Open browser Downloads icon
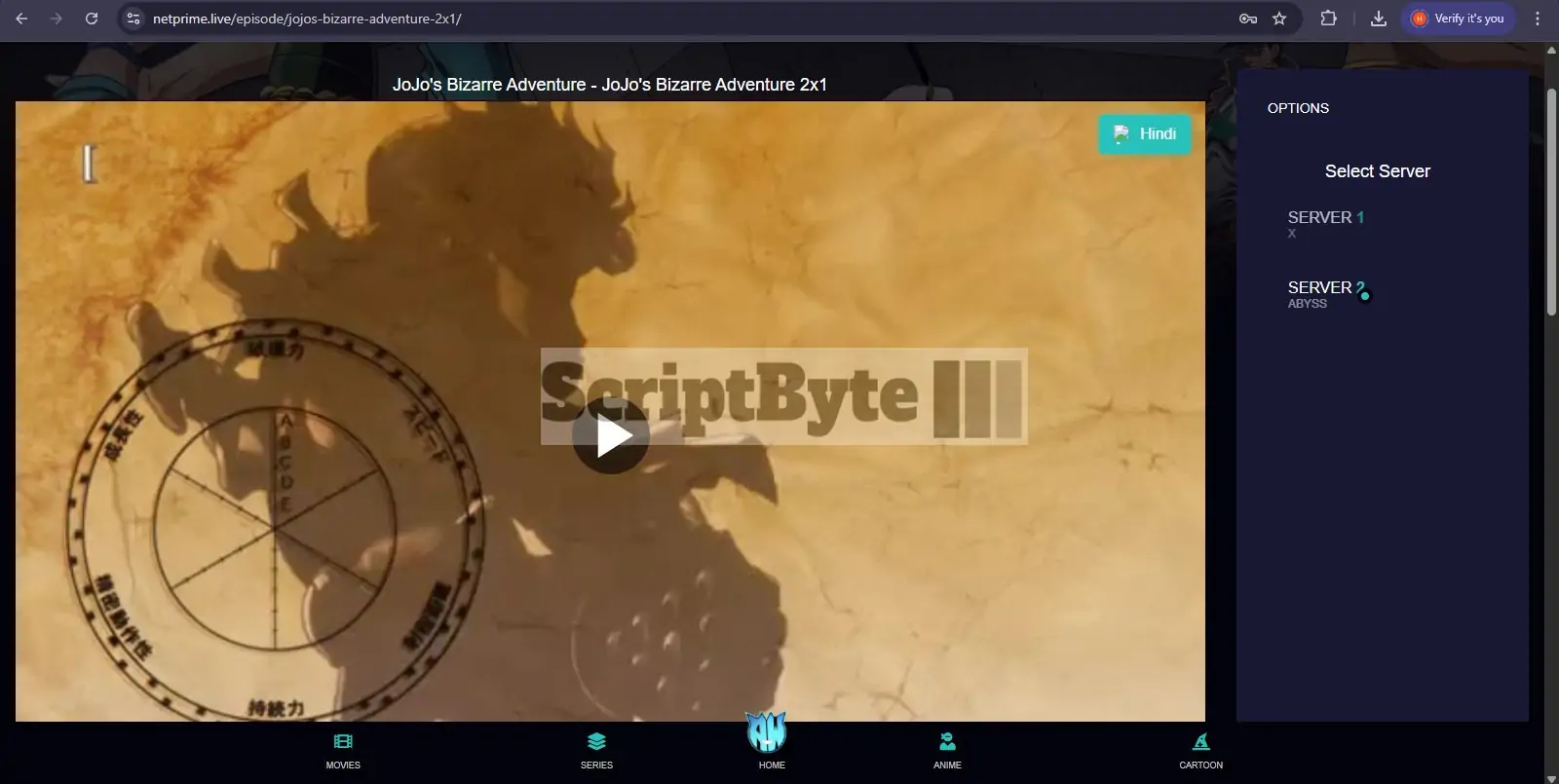This screenshot has width=1559, height=784. click(1378, 19)
